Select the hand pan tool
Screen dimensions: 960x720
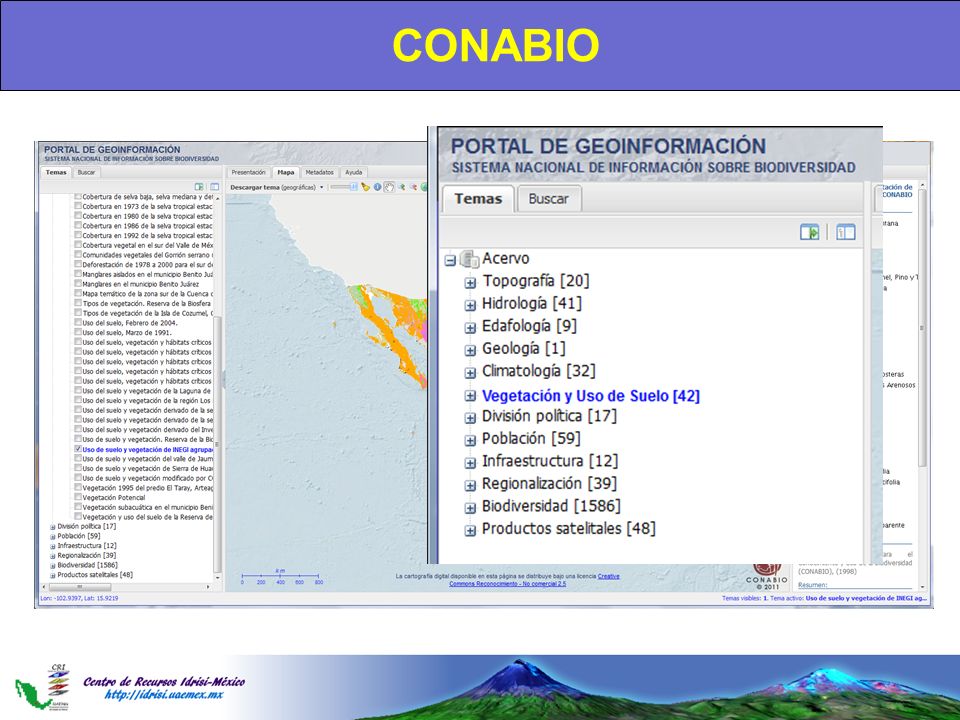pyautogui.click(x=389, y=187)
